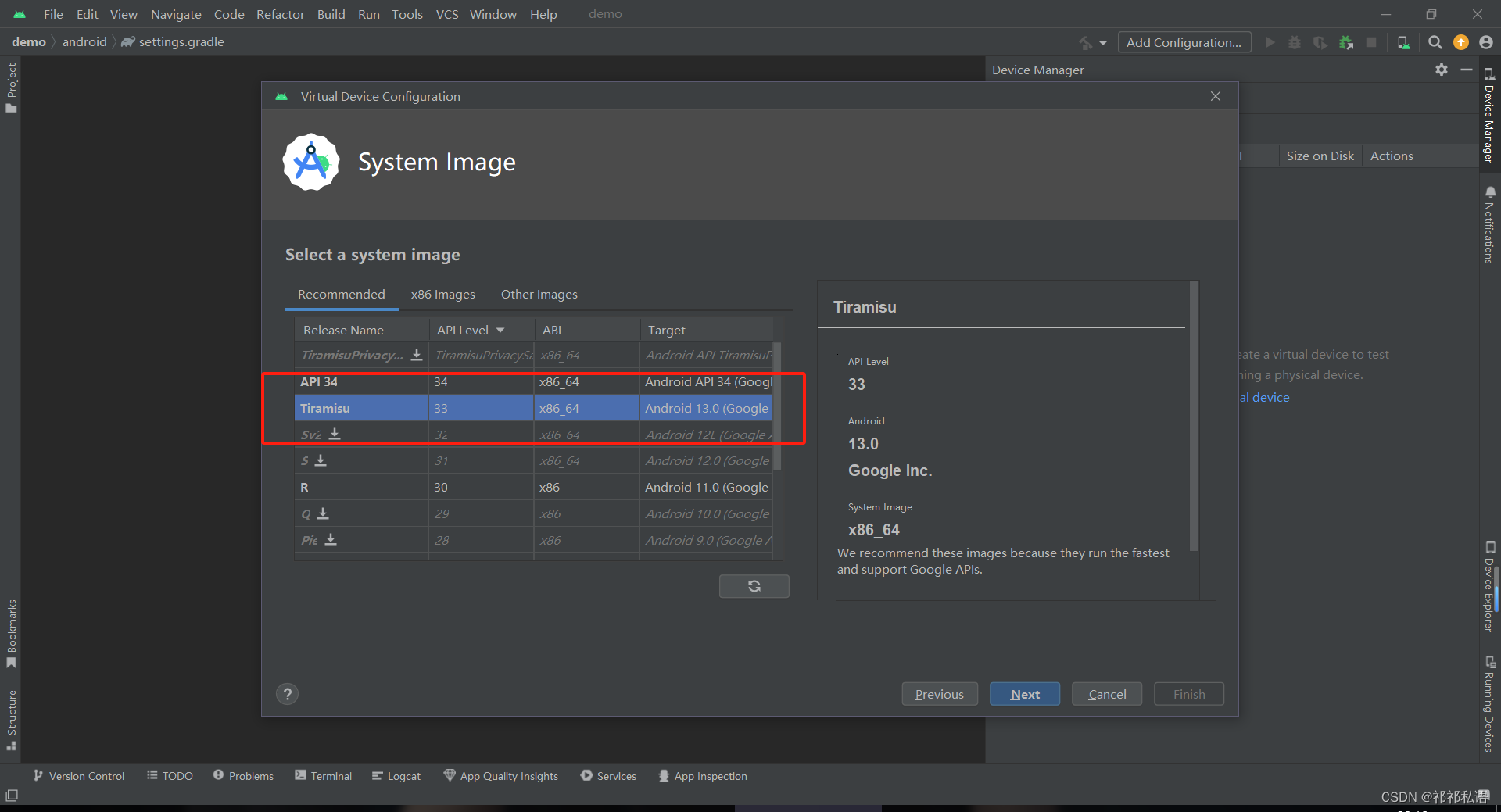
Task: Toggle the Structure tool window
Action: pos(11,720)
